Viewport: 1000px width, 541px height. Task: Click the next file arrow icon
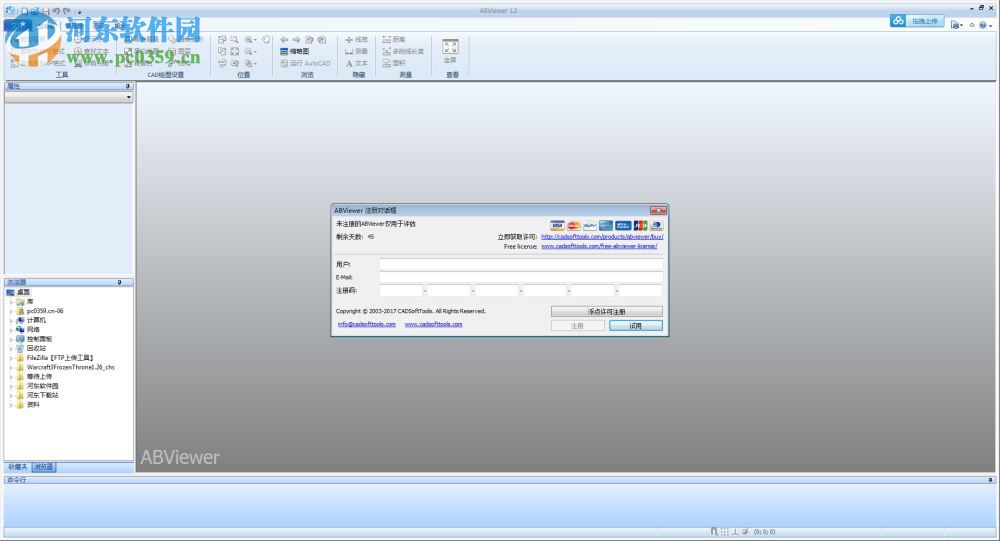coord(297,40)
